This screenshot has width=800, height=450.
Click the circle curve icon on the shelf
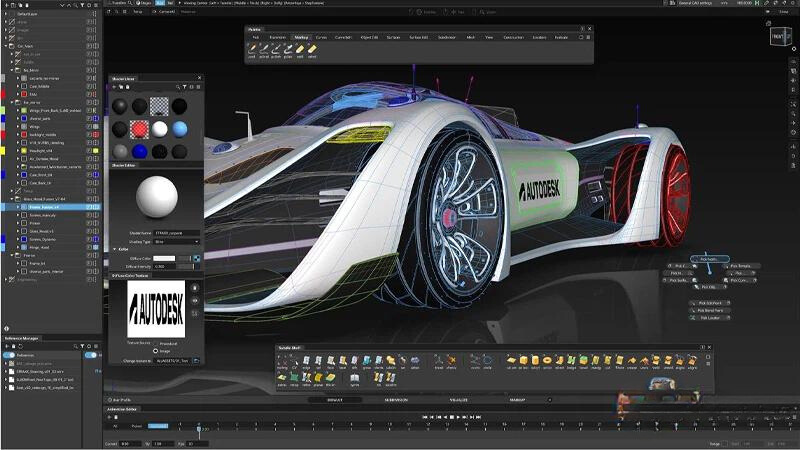coord(487,360)
